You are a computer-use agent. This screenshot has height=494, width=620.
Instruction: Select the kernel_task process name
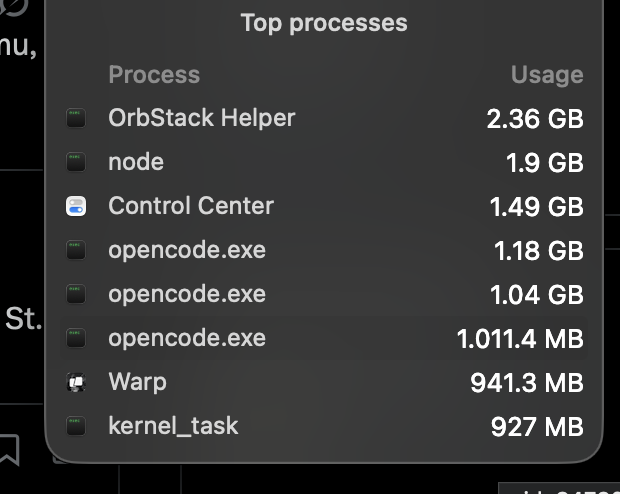tap(173, 426)
